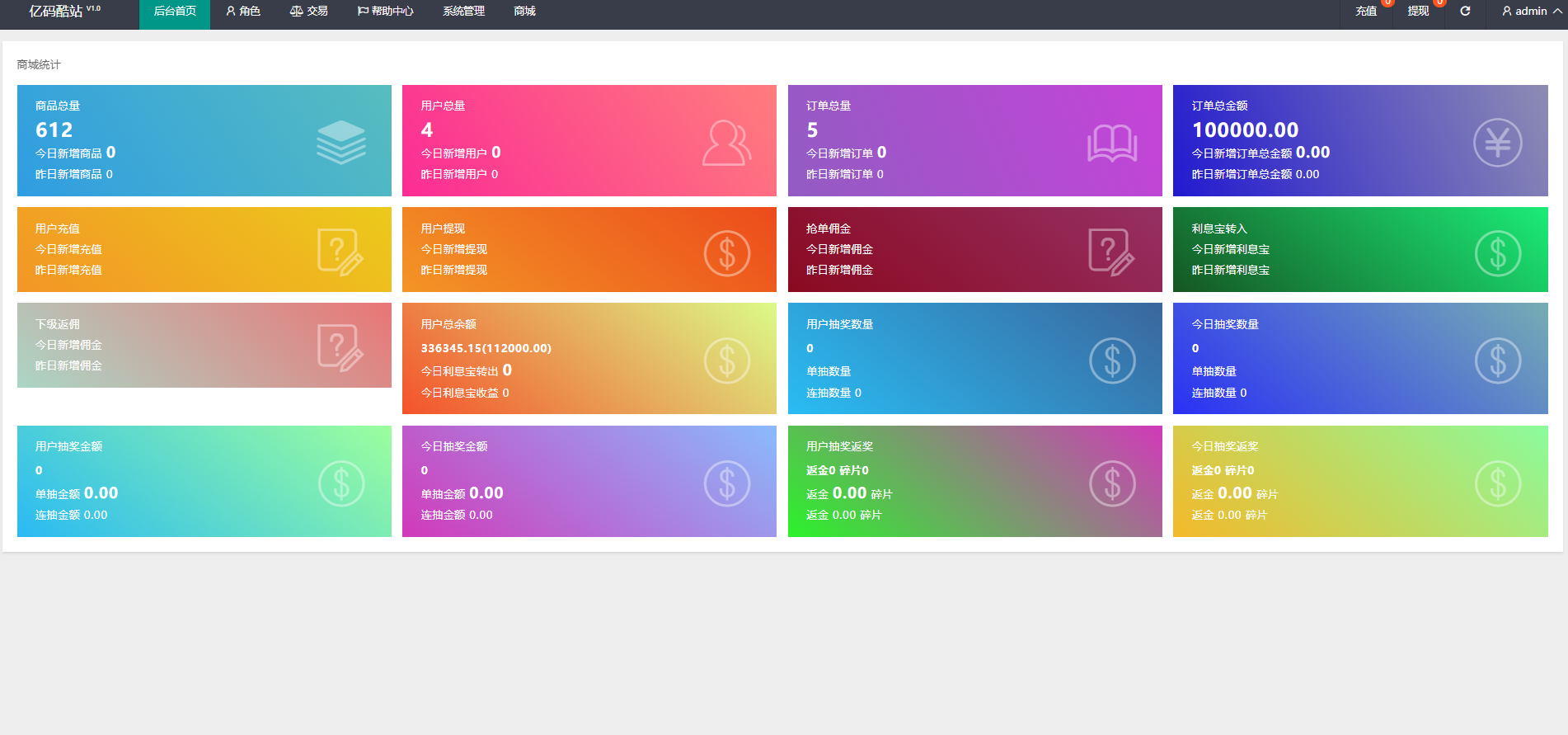
Task: Click the edit icon on 抢单佣金 card
Action: pyautogui.click(x=1110, y=252)
